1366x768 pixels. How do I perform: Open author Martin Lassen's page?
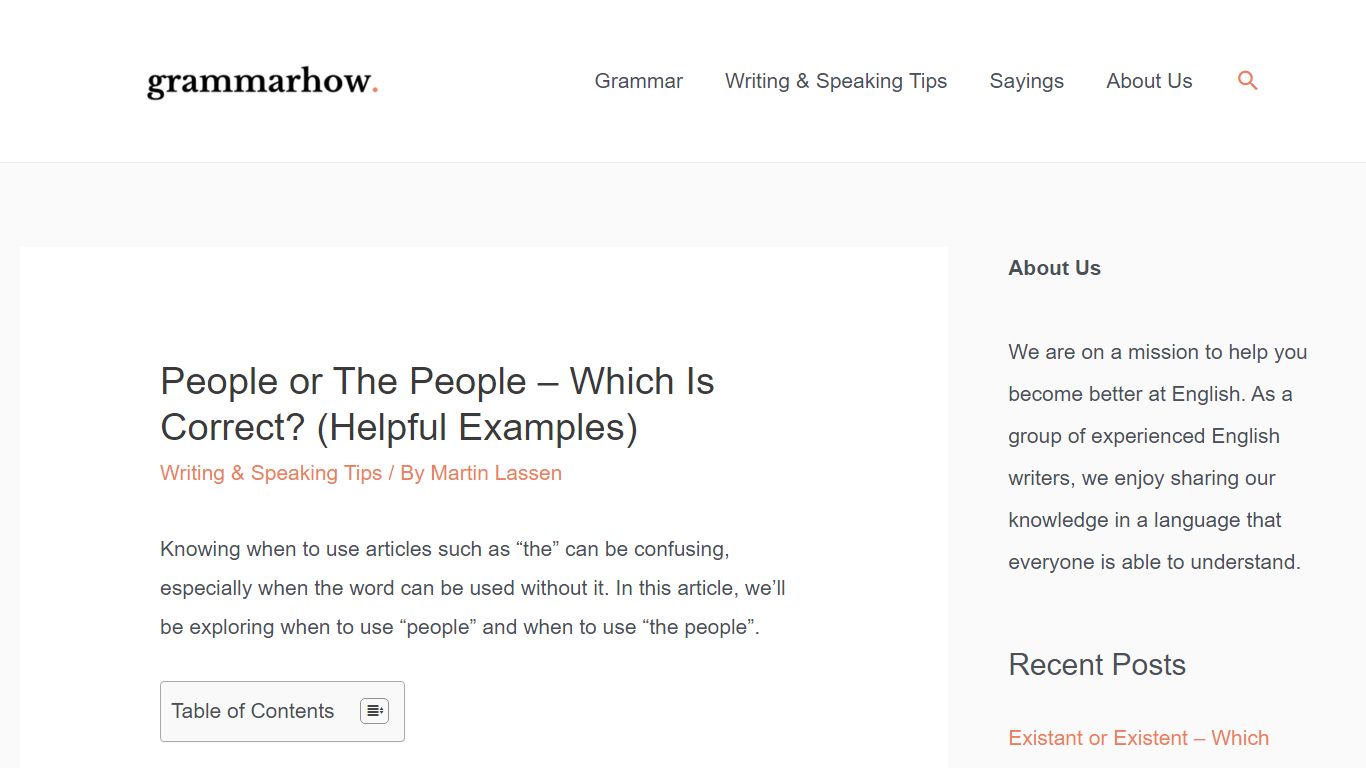point(496,473)
